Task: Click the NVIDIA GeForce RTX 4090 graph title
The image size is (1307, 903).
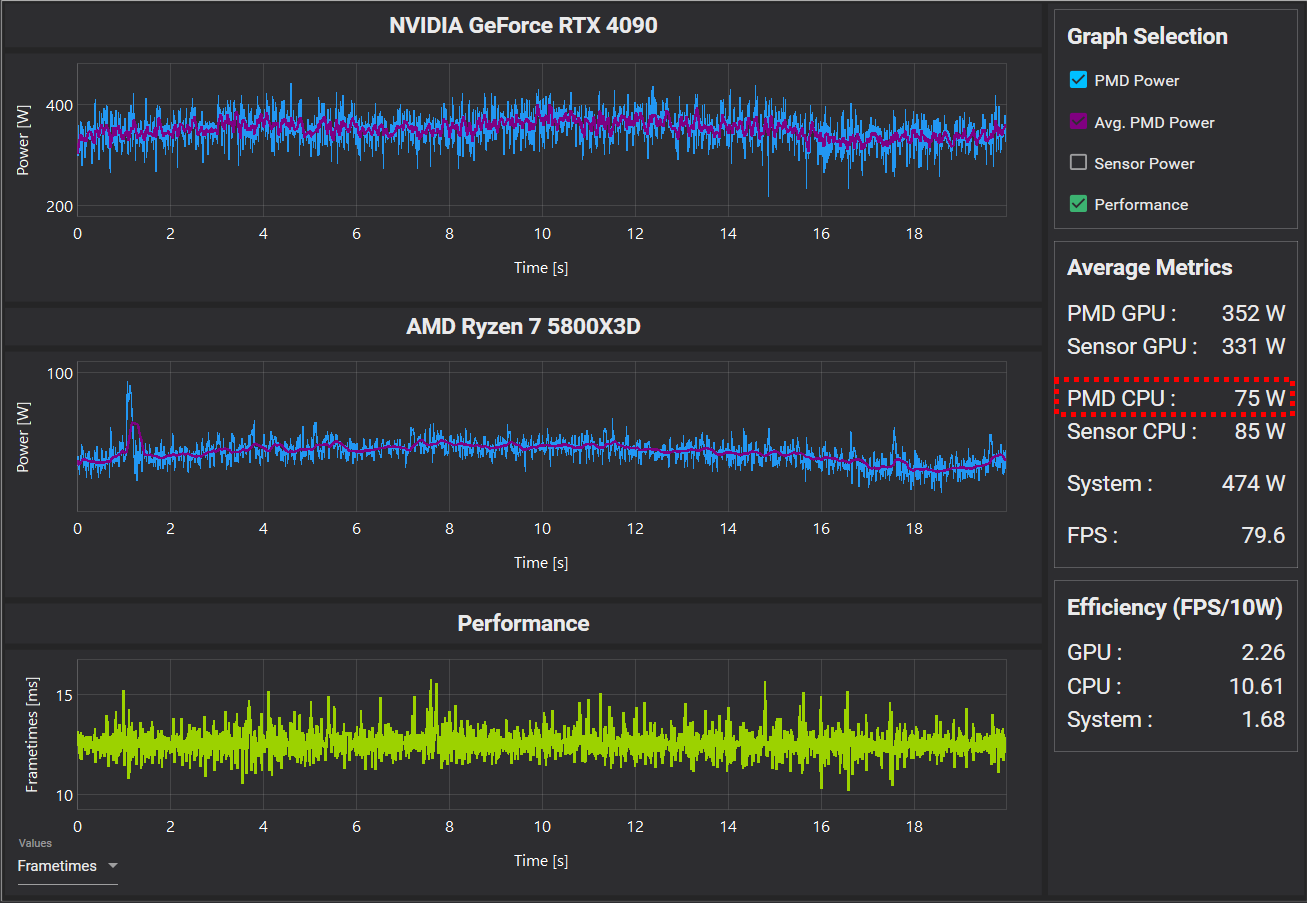Action: [x=523, y=26]
